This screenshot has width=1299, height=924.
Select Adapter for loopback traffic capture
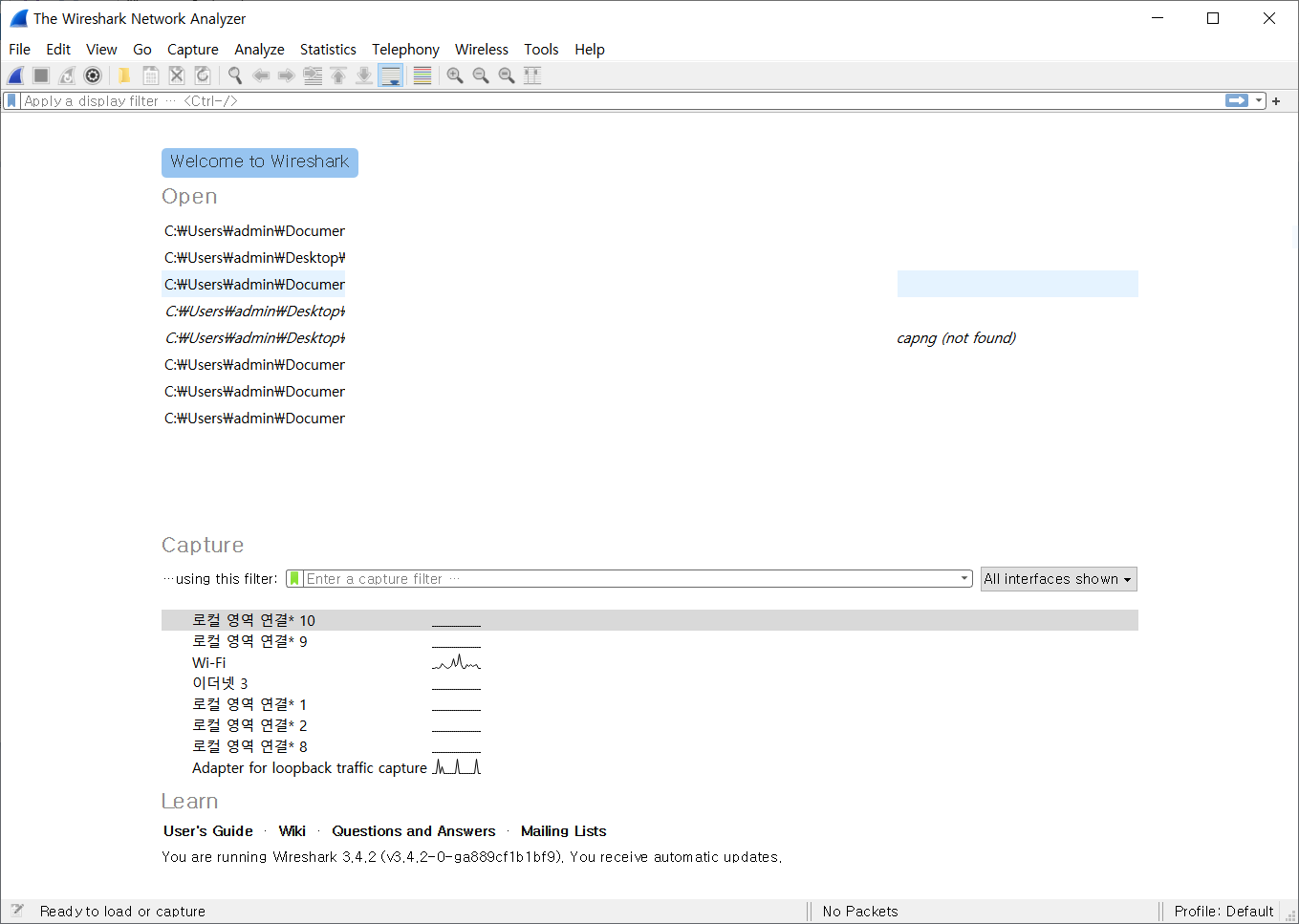pyautogui.click(x=650, y=767)
